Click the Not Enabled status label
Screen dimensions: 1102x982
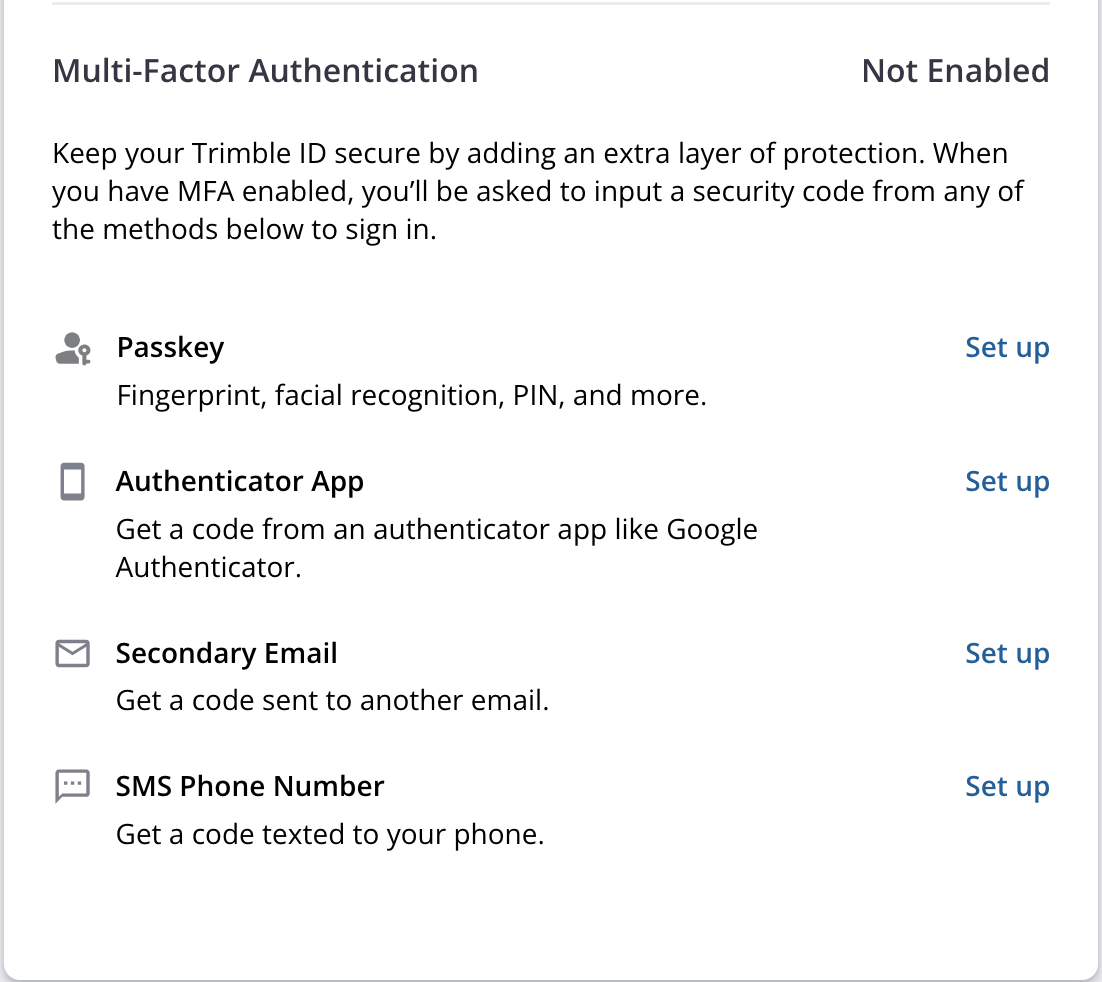tap(955, 71)
